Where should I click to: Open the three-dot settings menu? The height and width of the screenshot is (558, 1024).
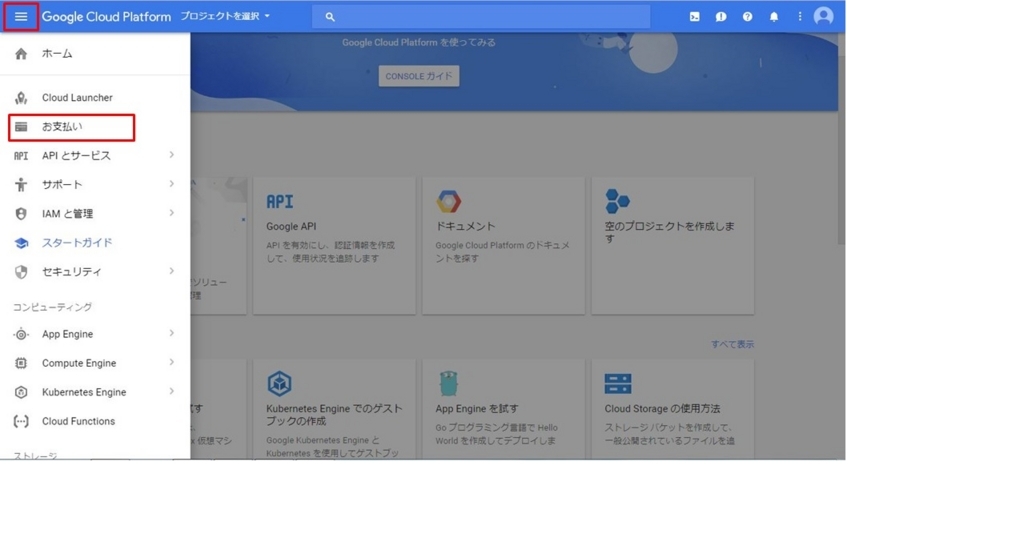(799, 17)
